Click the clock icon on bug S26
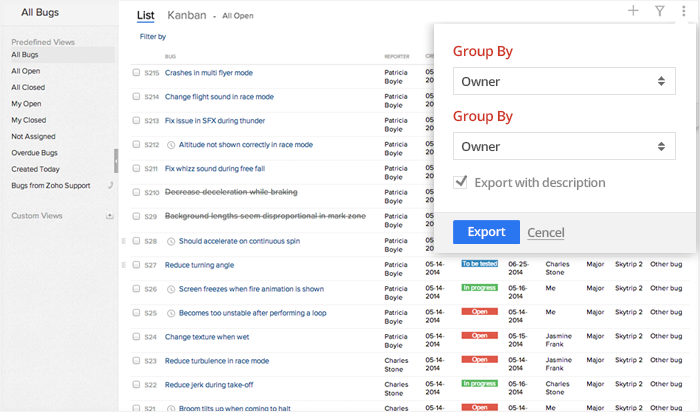 [x=171, y=289]
